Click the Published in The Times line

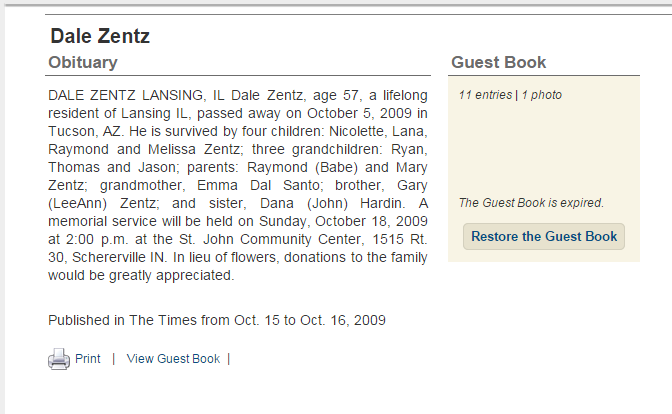(x=217, y=320)
